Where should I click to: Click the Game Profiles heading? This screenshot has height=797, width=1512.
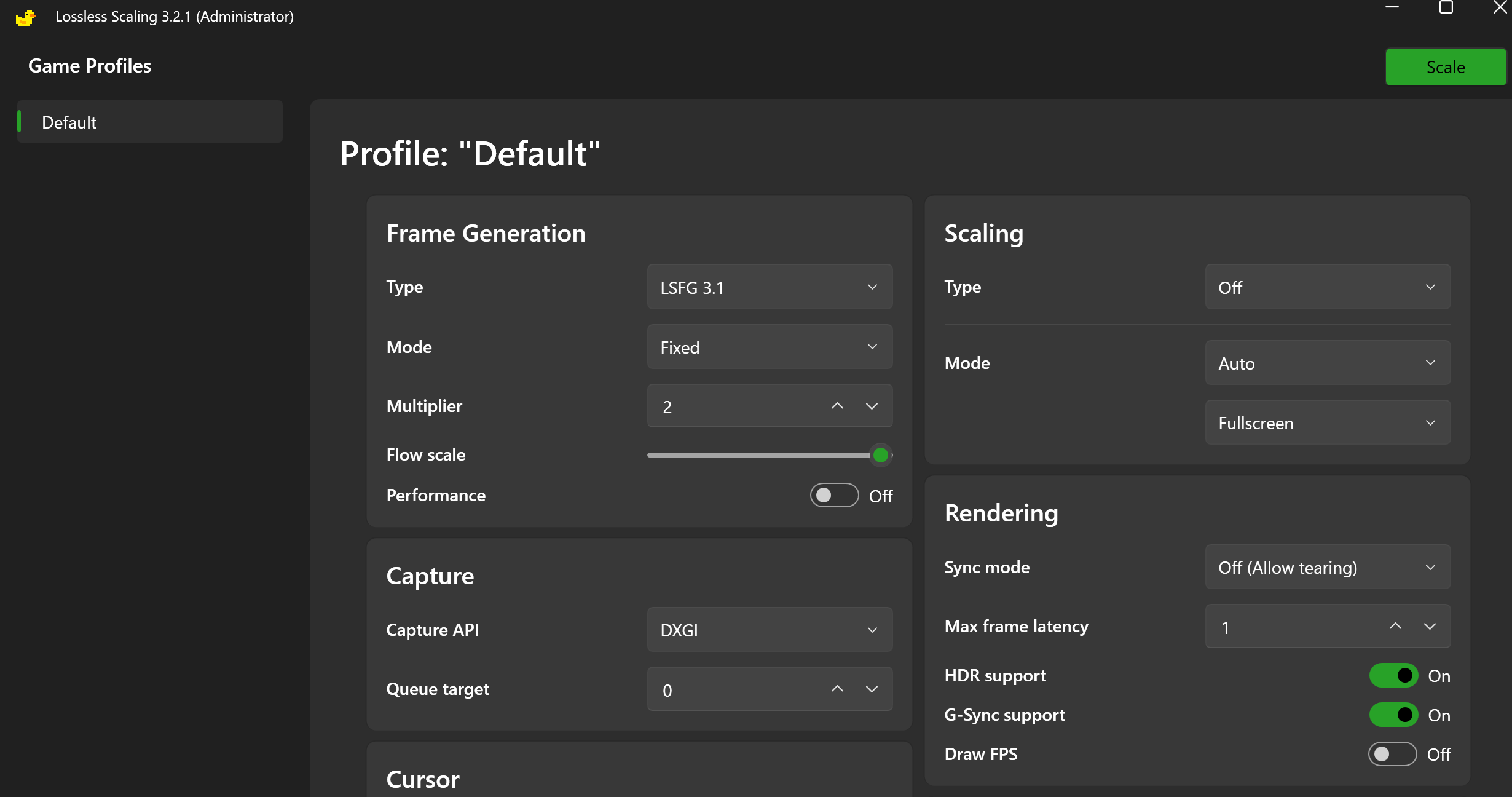click(x=90, y=66)
